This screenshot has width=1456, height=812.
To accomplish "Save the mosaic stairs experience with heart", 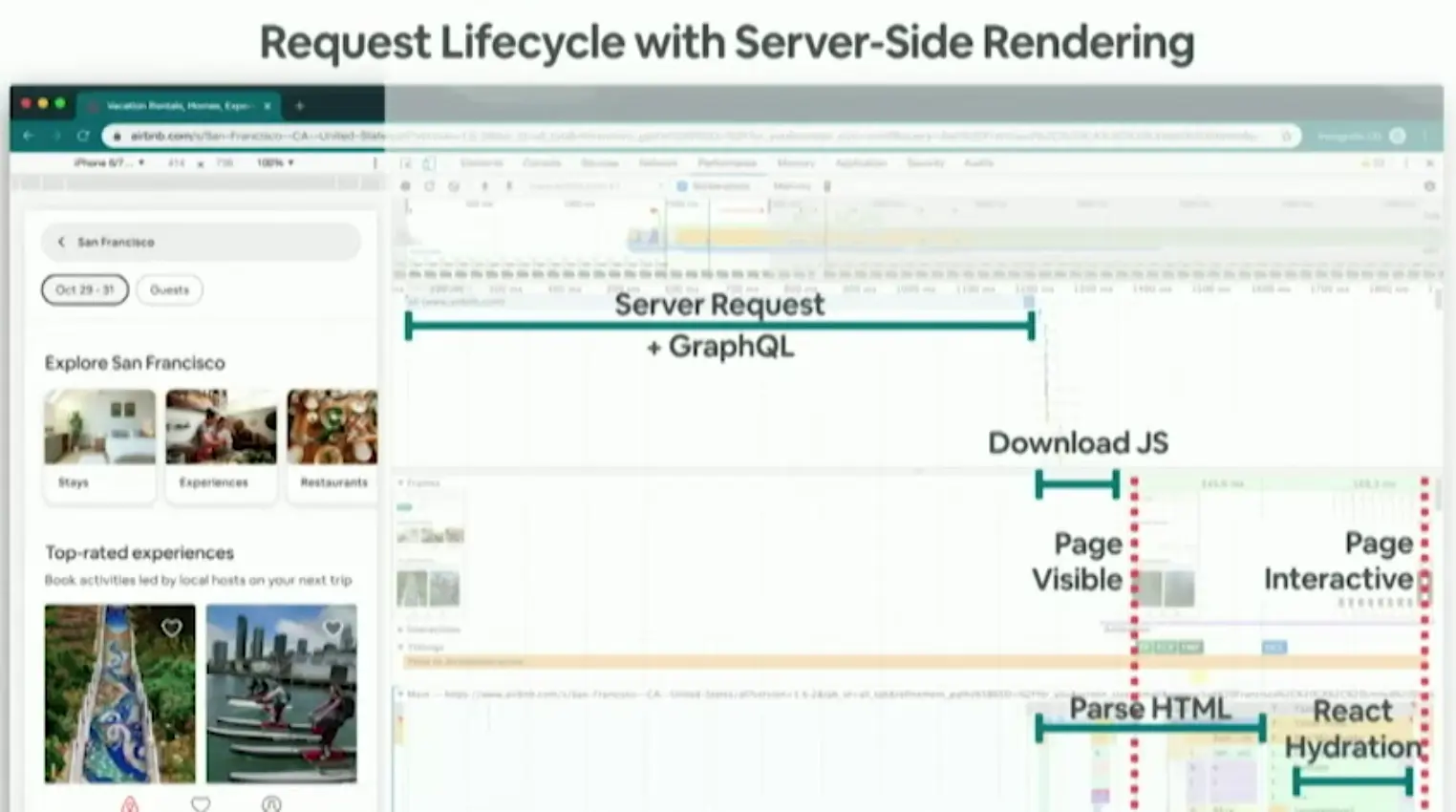I will [172, 628].
